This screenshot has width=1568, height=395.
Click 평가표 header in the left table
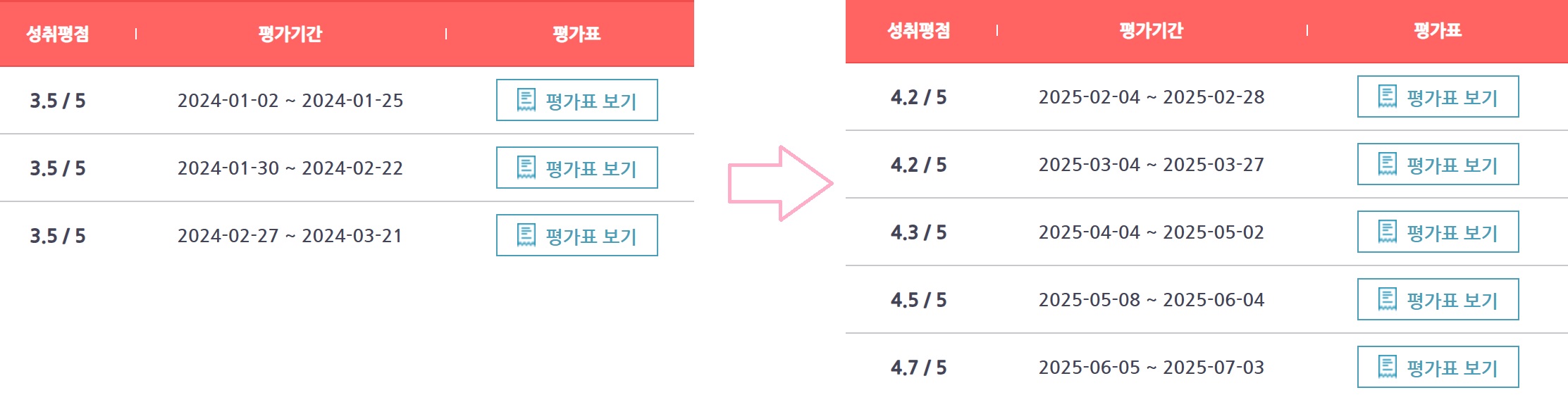tap(576, 34)
